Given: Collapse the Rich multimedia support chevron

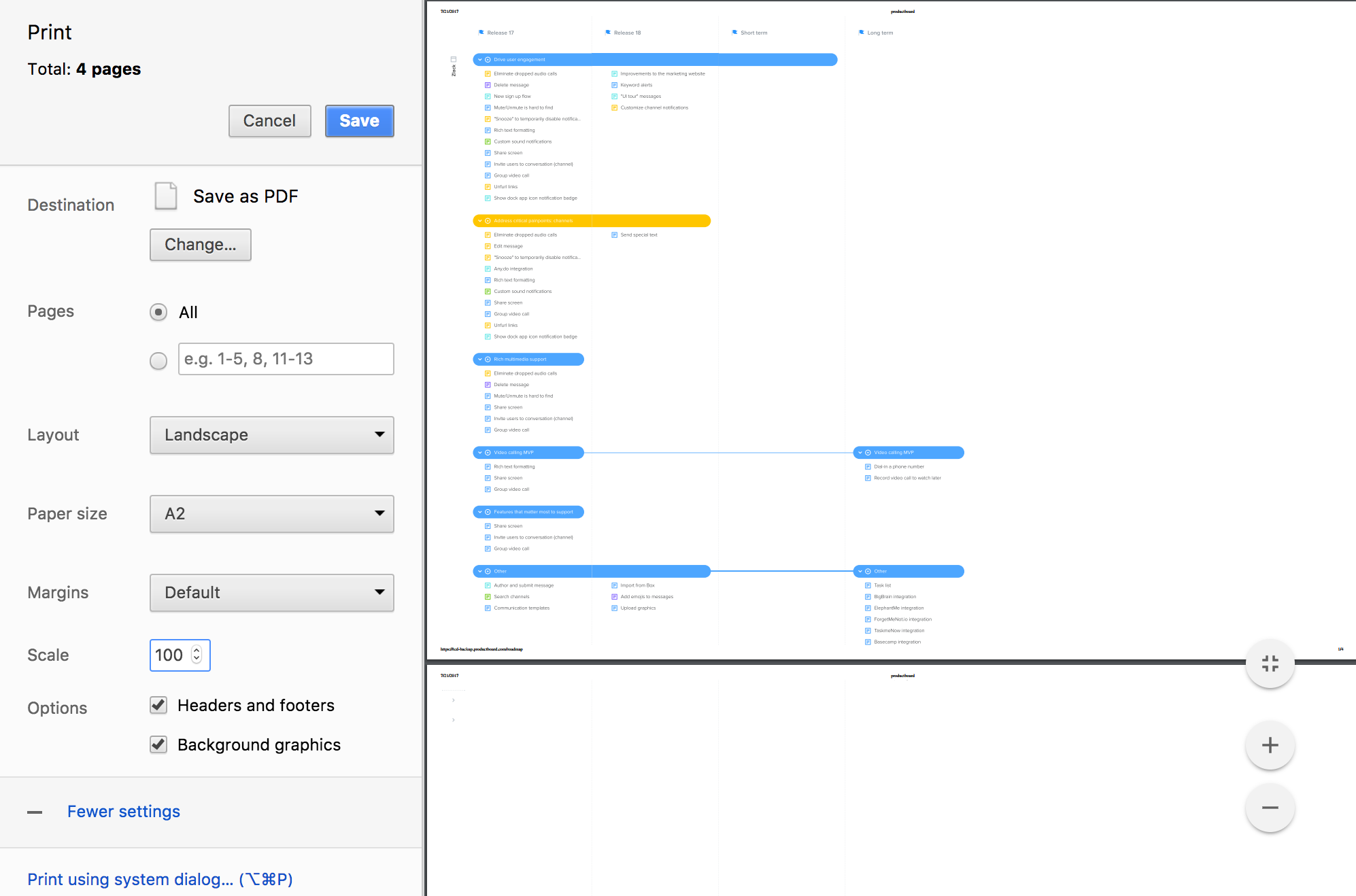Looking at the screenshot, I should (480, 360).
